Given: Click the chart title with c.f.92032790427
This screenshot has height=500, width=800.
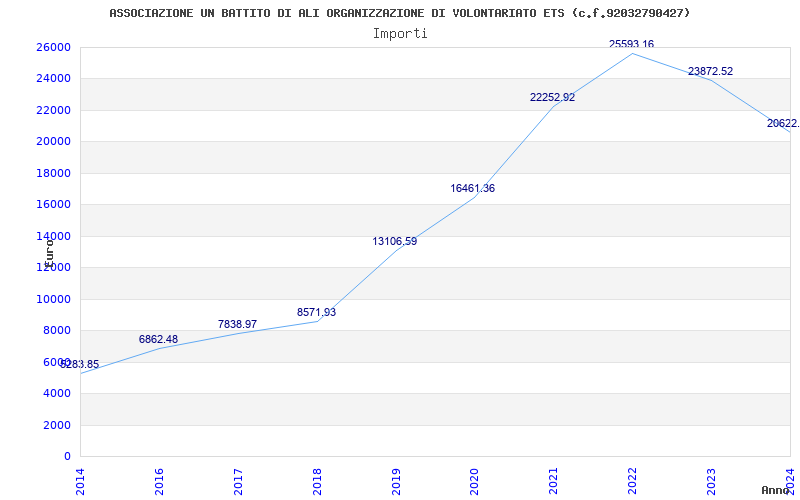Looking at the screenshot, I should click(x=399, y=13).
